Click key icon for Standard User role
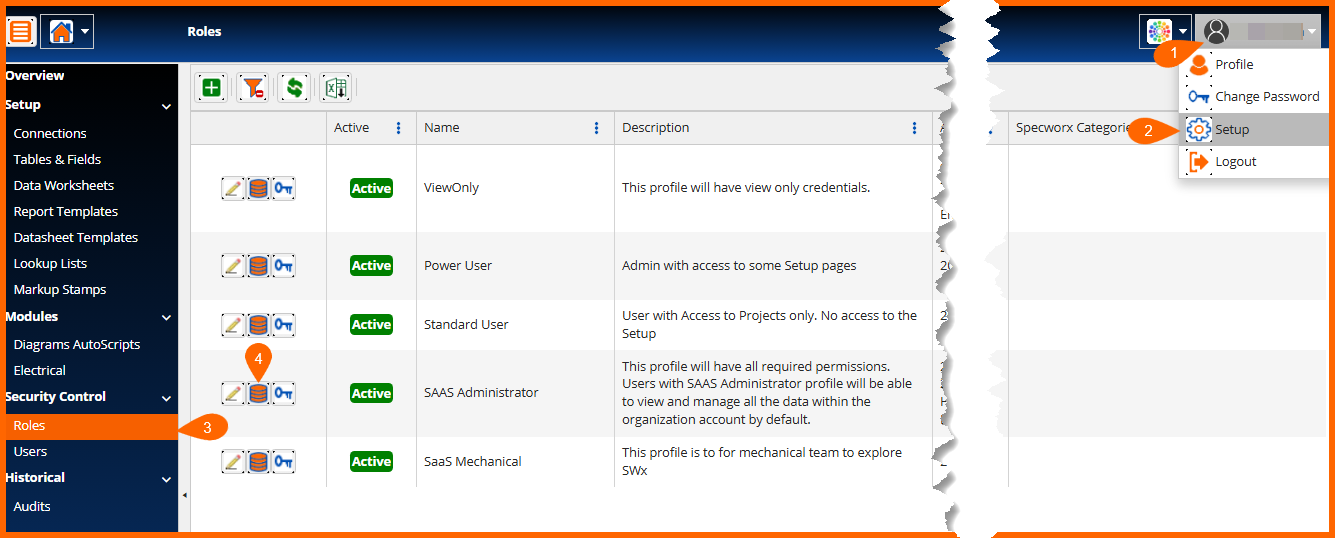Screen dimensions: 1335x538 284,324
